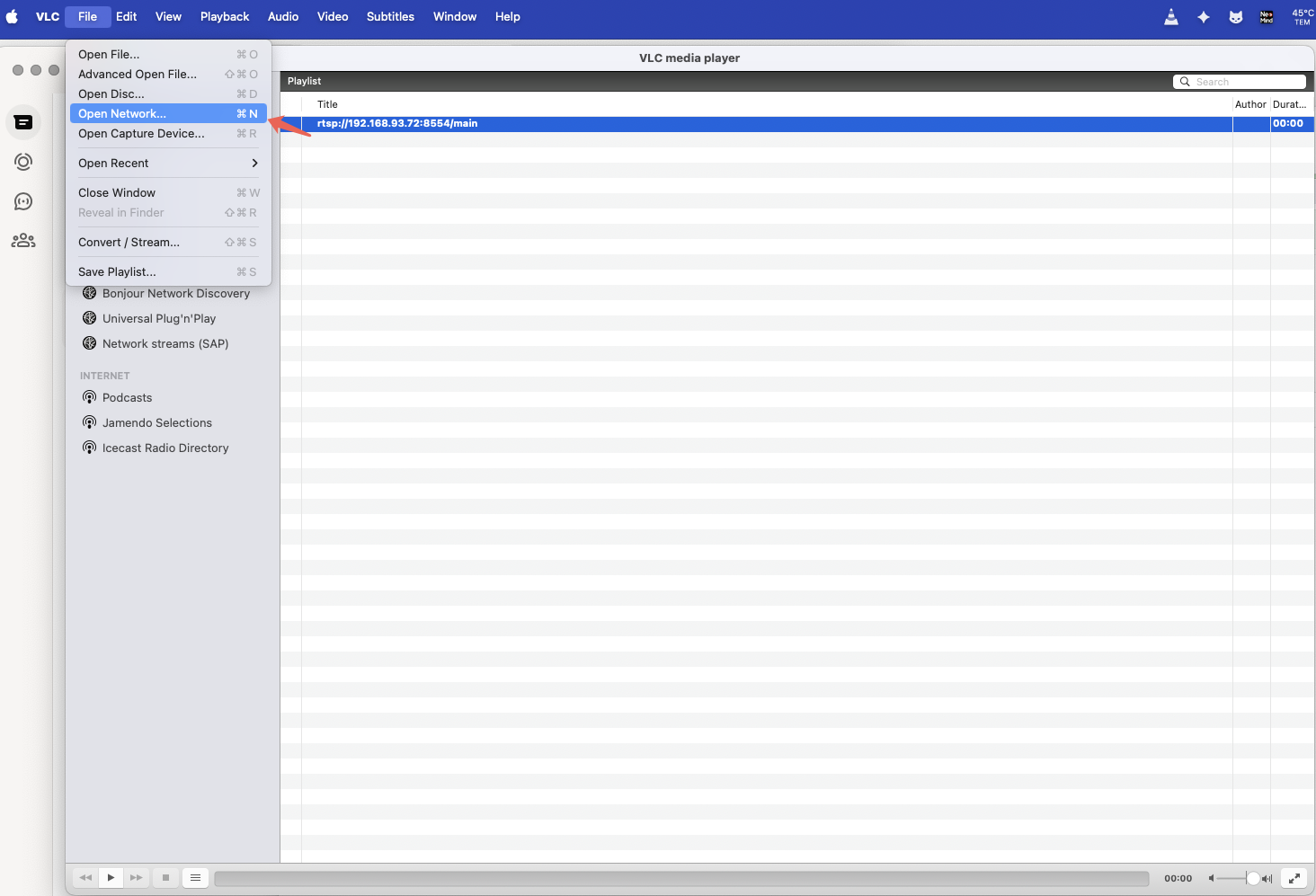This screenshot has height=896, width=1316.
Task: Sort by the Duration column header
Action: coord(1292,104)
